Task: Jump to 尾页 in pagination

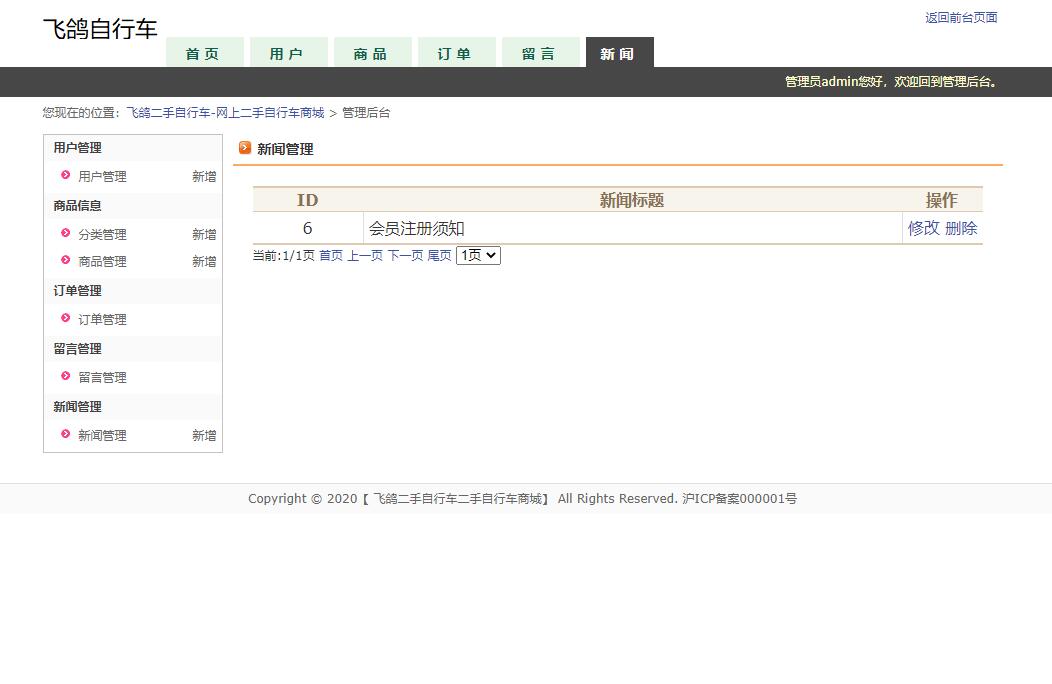Action: 439,255
